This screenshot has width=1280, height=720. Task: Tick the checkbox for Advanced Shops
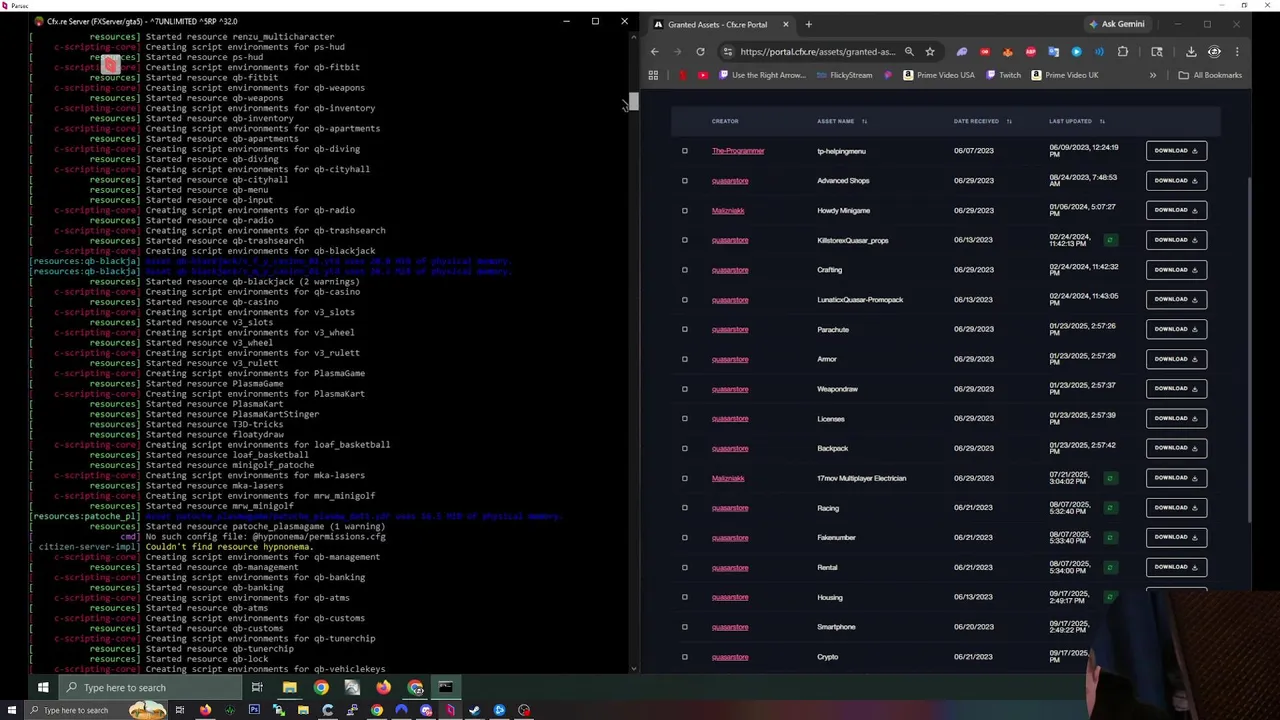[x=685, y=181]
